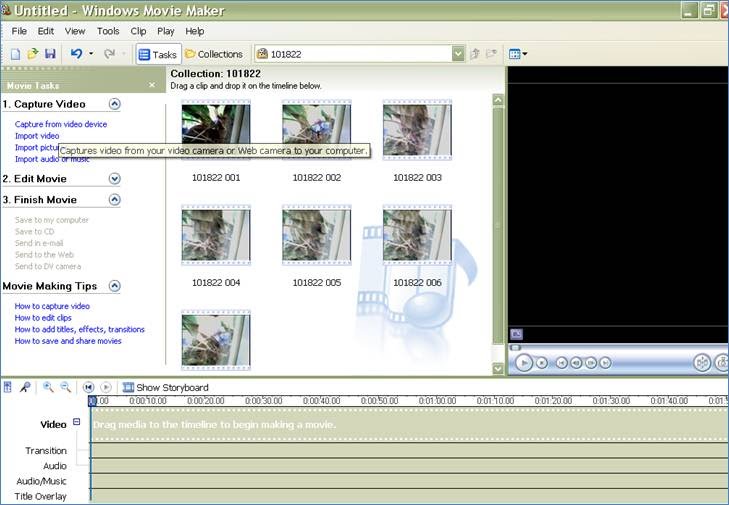Screen dimensions: 729x505
Task: Close the Movie Tasks pane
Action: pyautogui.click(x=152, y=85)
